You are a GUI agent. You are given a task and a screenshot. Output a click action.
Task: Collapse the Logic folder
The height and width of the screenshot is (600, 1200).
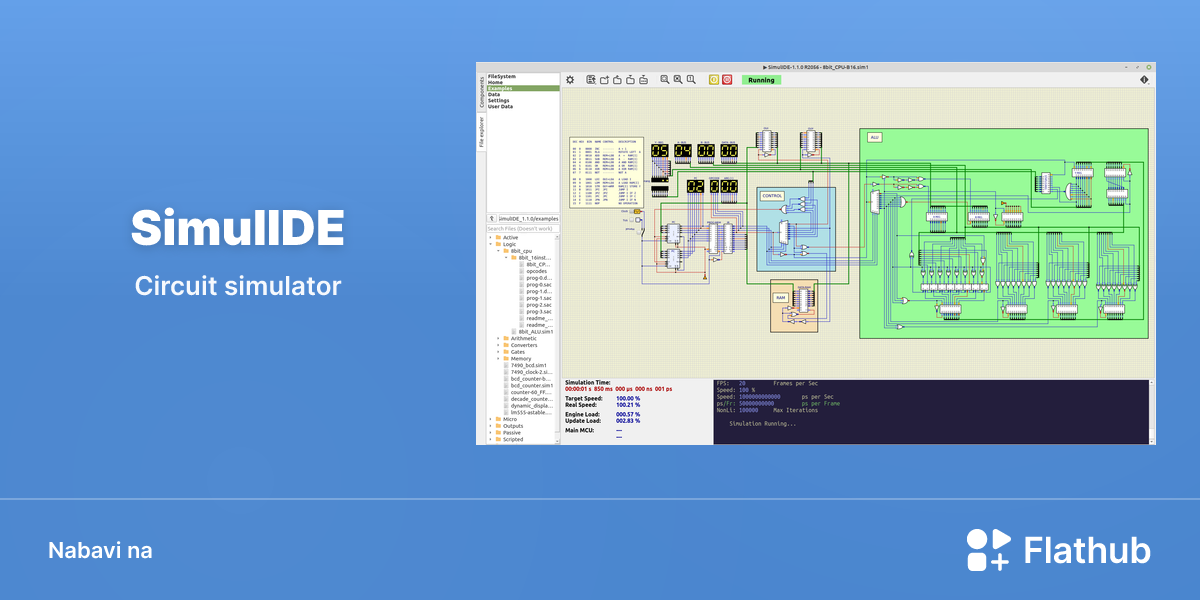click(x=491, y=244)
